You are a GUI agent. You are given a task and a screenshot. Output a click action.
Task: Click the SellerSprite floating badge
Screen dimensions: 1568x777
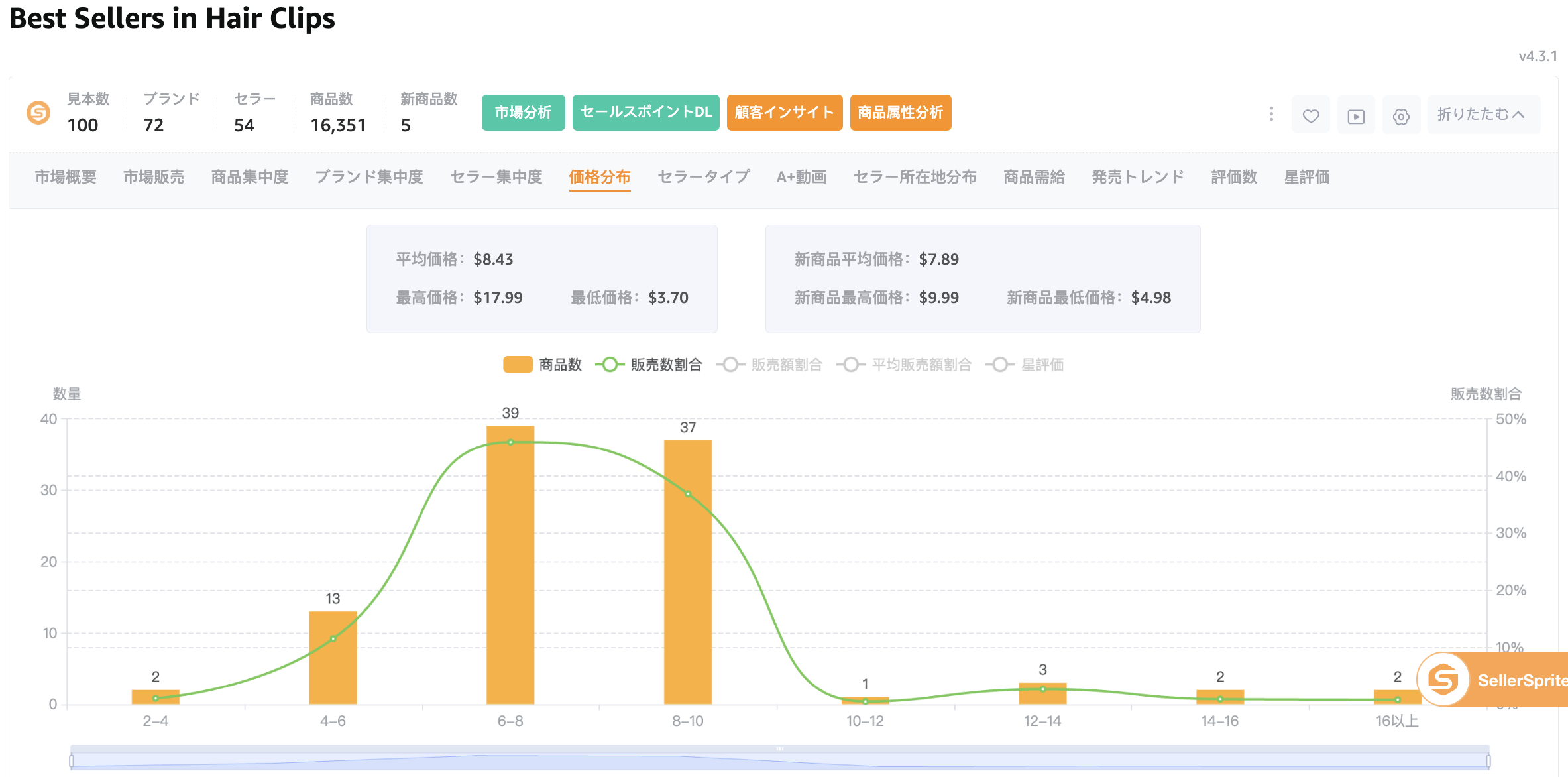tap(1493, 680)
